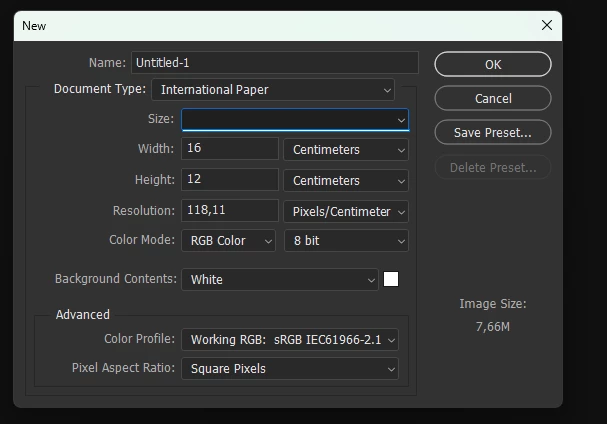Viewport: 607px width, 424px height.
Task: Open the Pixel Aspect Ratio dropdown
Action: pos(290,369)
